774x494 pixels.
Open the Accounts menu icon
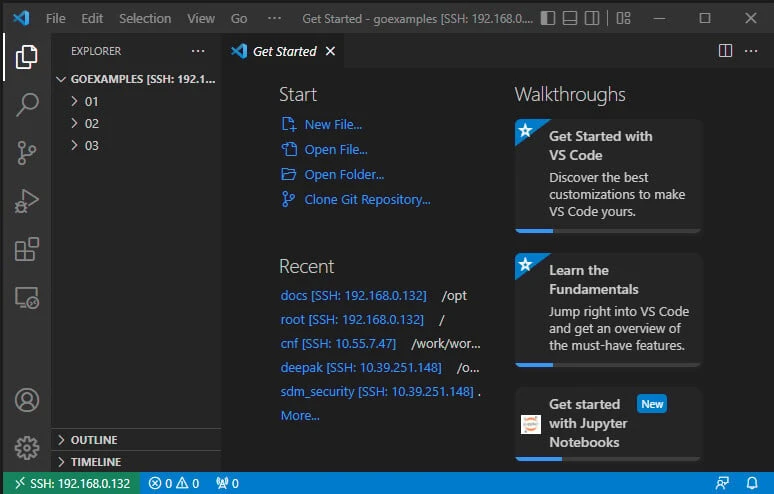27,400
